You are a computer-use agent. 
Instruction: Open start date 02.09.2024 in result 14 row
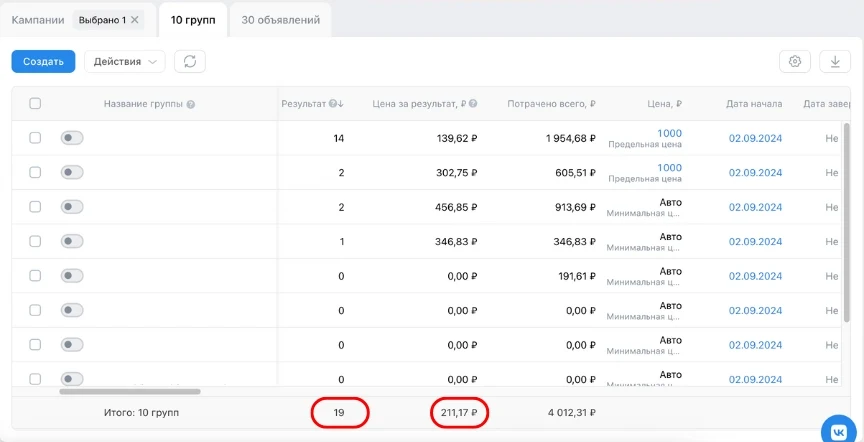coord(755,138)
